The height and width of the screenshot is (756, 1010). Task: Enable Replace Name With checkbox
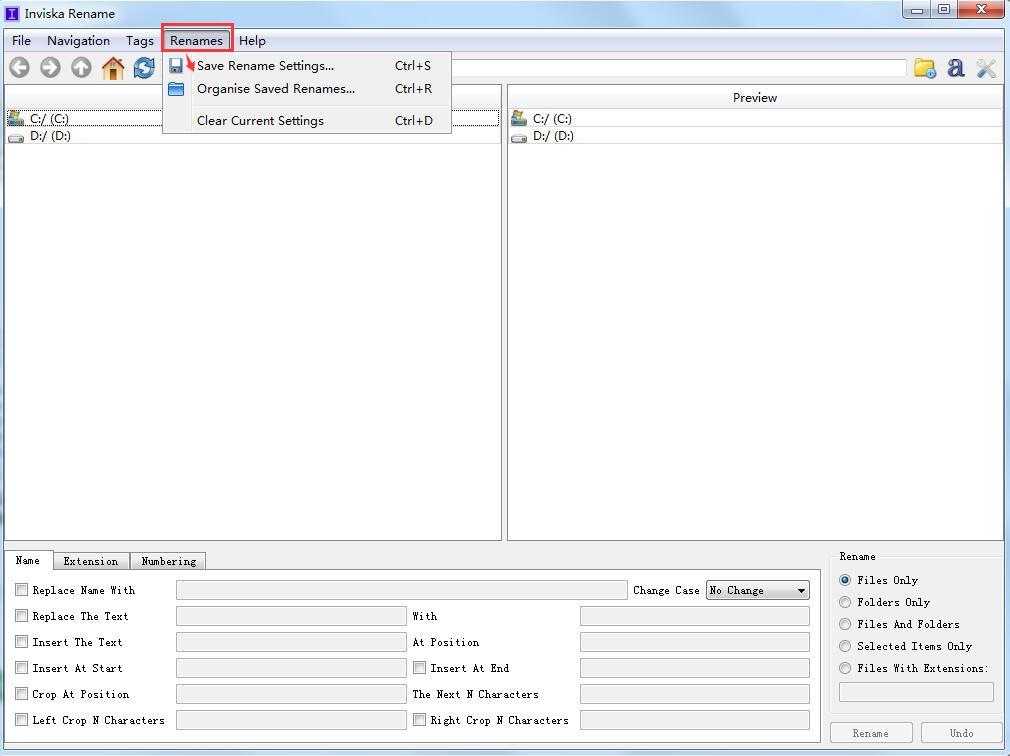tap(21, 589)
